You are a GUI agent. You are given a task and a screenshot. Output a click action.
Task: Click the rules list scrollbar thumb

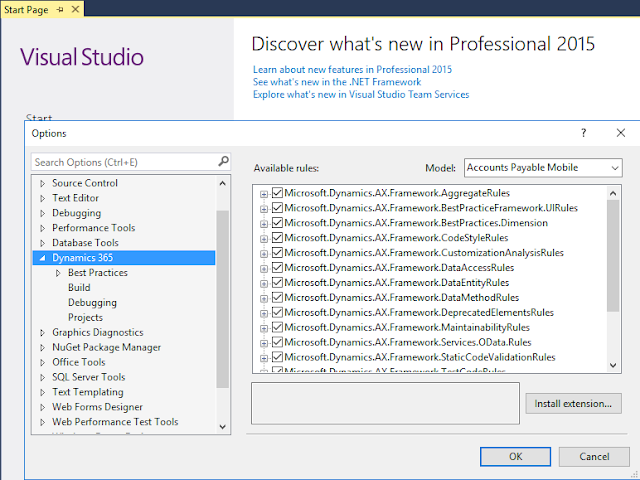[x=613, y=256]
